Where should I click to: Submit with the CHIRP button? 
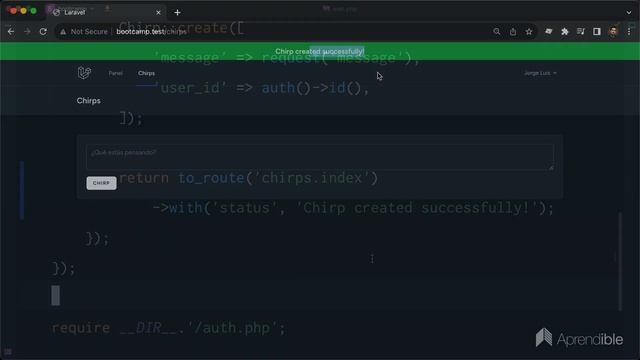pos(101,183)
